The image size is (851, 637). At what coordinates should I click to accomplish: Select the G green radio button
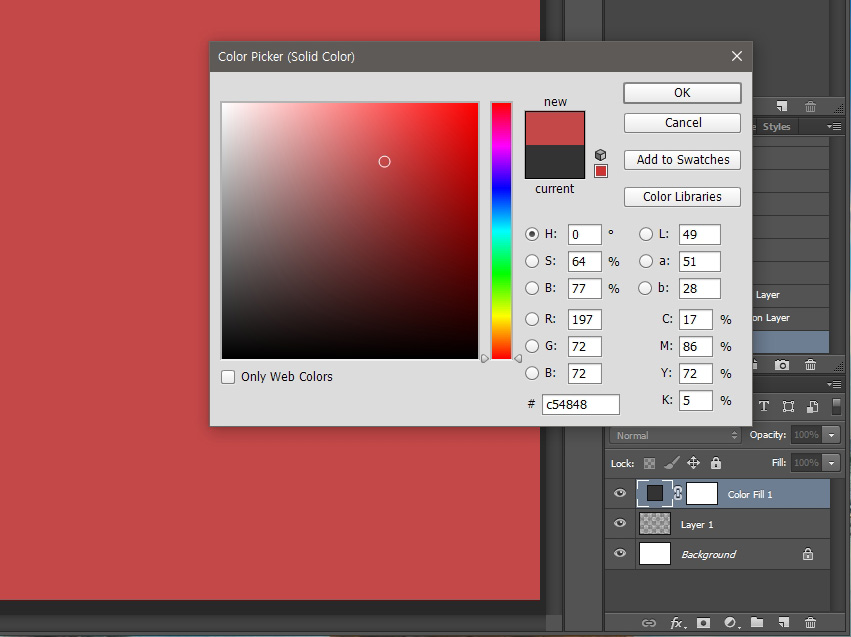(x=532, y=346)
